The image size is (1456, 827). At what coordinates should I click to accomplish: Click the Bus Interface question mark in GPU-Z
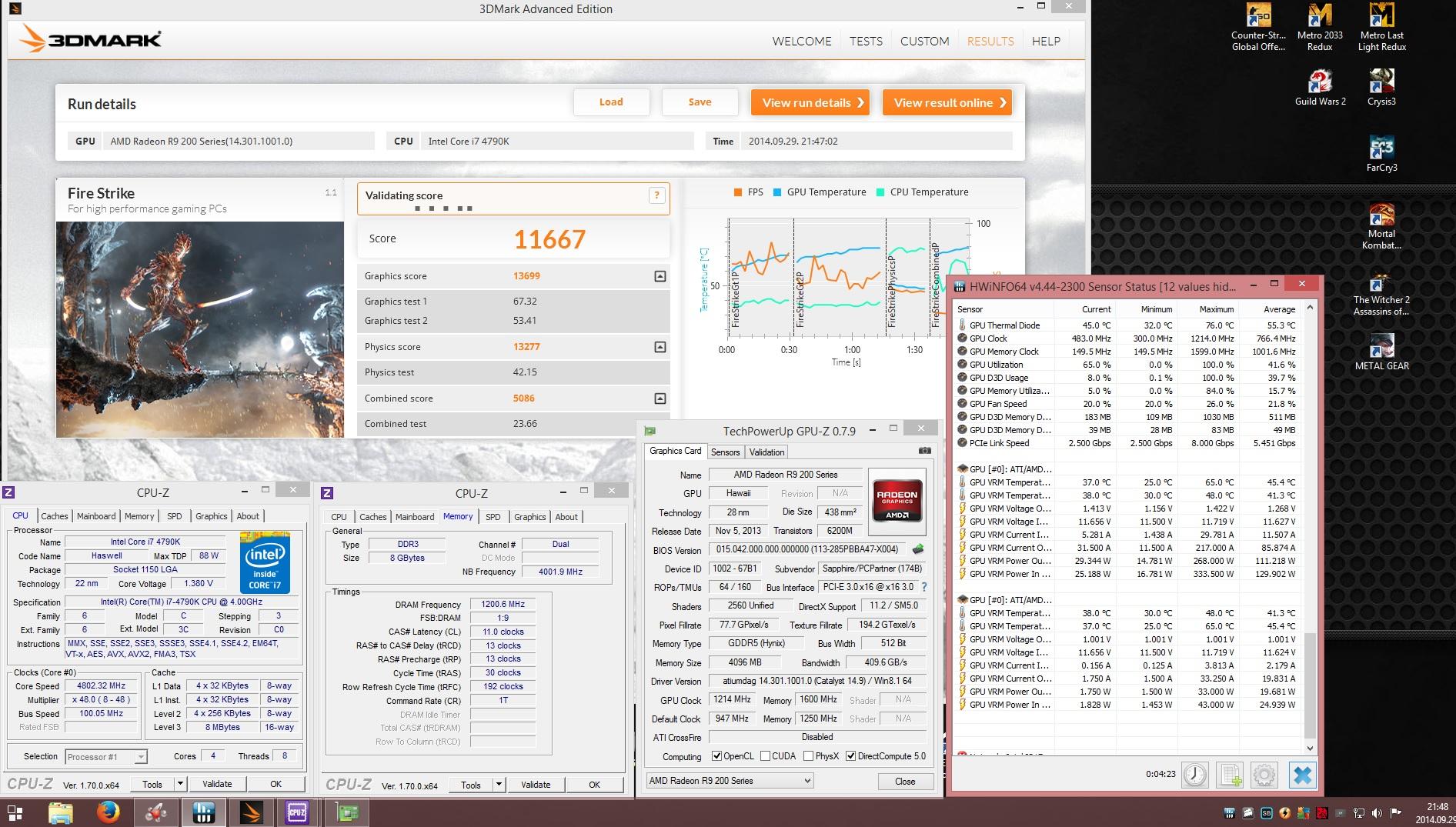click(924, 587)
